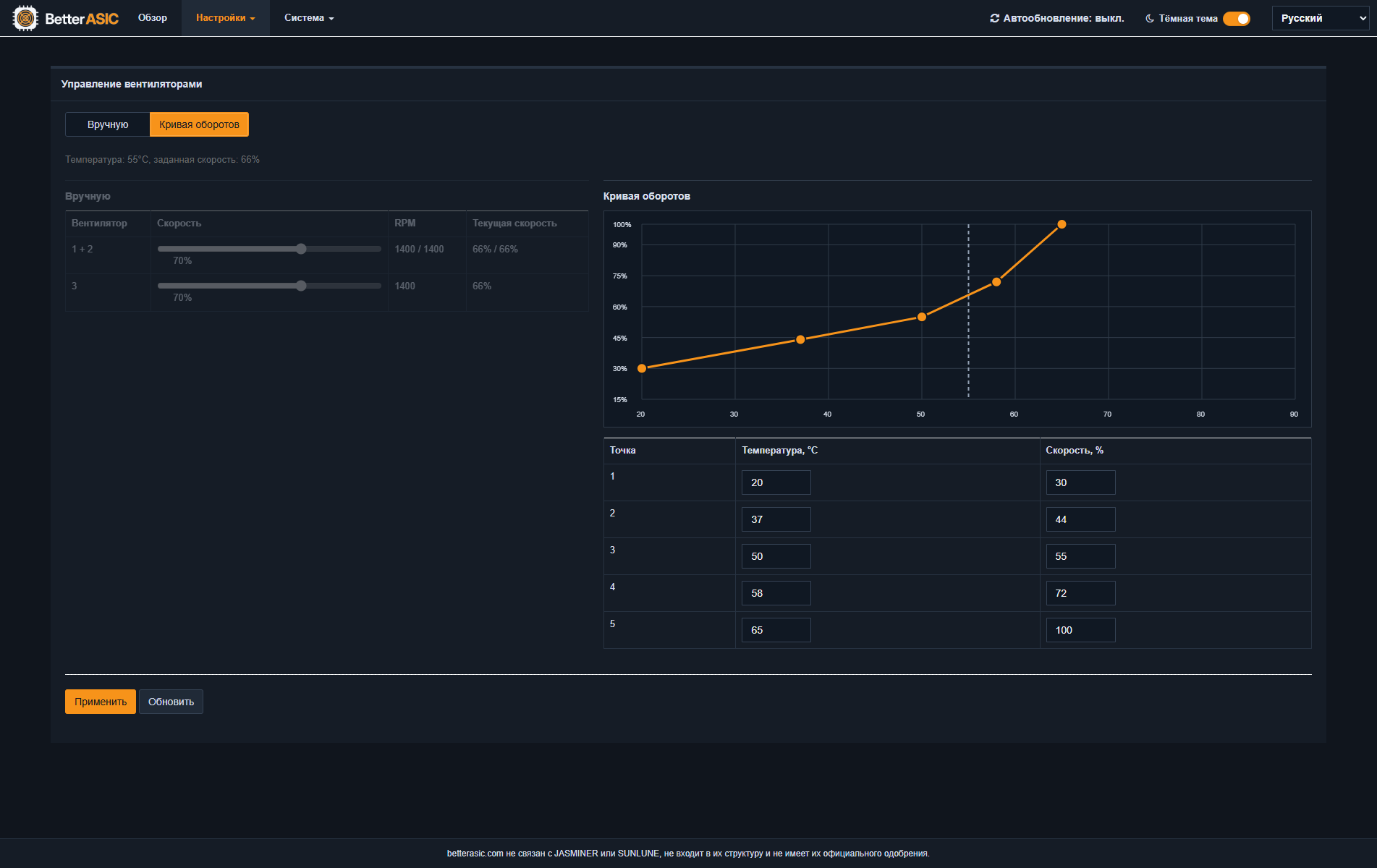1377x868 pixels.
Task: Switch to Вручную mode tab
Action: pos(108,124)
